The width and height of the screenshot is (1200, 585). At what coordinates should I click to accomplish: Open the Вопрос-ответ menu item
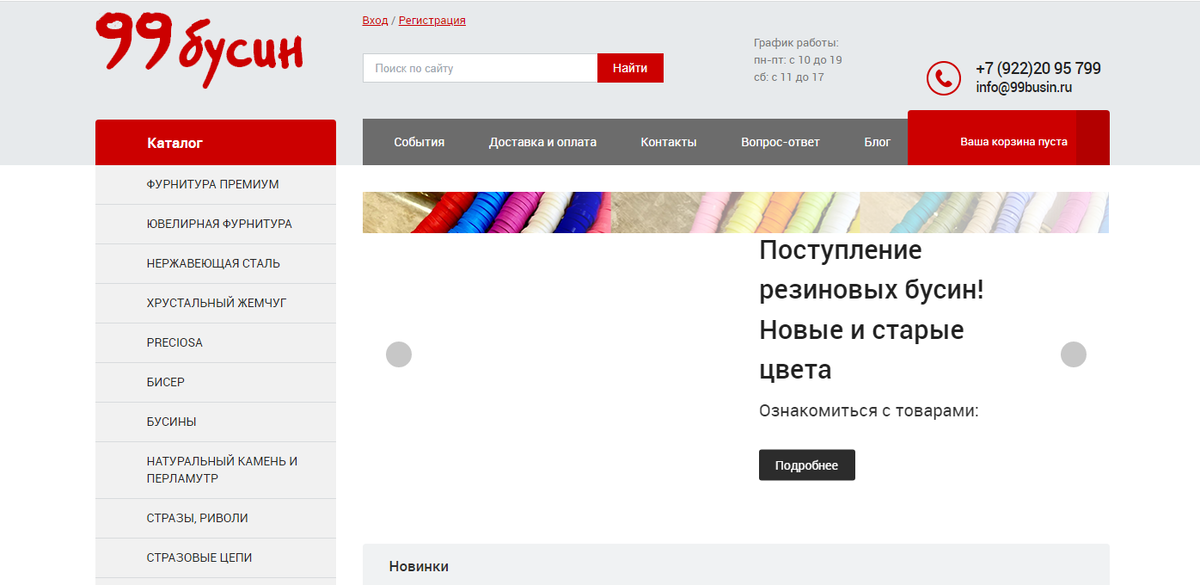(780, 142)
